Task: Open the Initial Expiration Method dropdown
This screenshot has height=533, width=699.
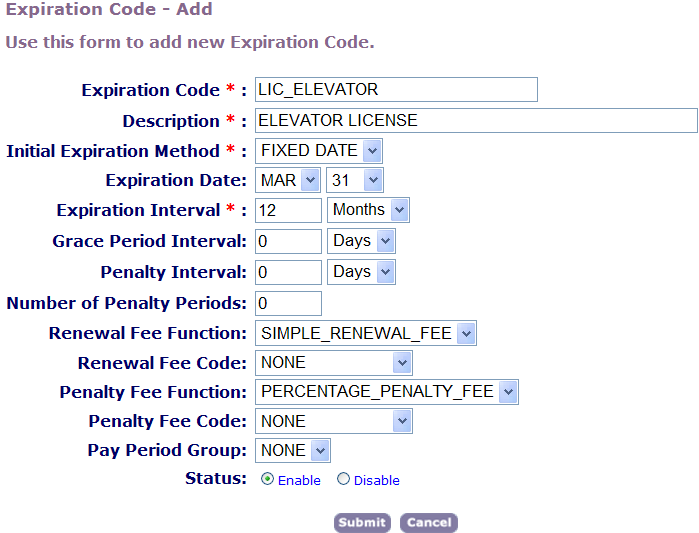Action: click(x=319, y=151)
